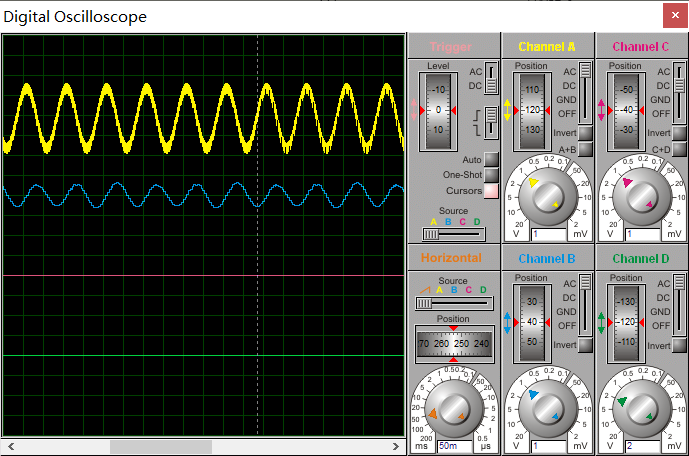The width and height of the screenshot is (689, 456).
Task: Toggle Channel A Invert button
Action: [x=585, y=133]
